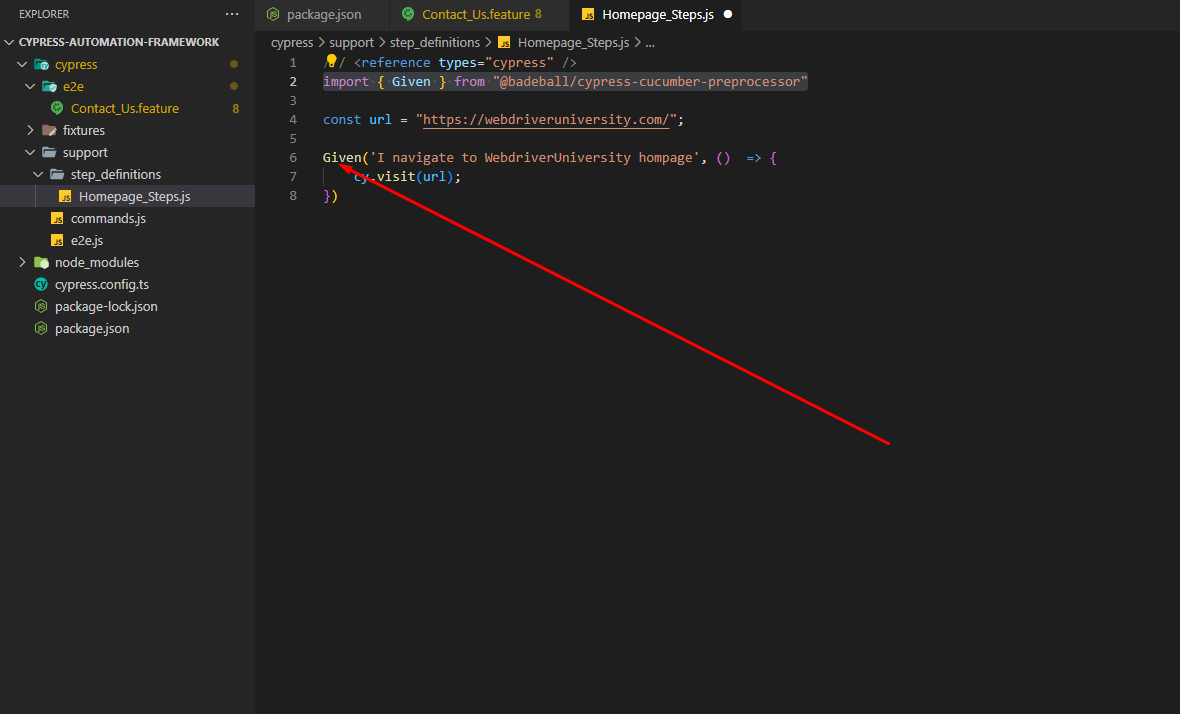This screenshot has height=714, width=1180.
Task: Click the support folder icon
Action: point(50,152)
